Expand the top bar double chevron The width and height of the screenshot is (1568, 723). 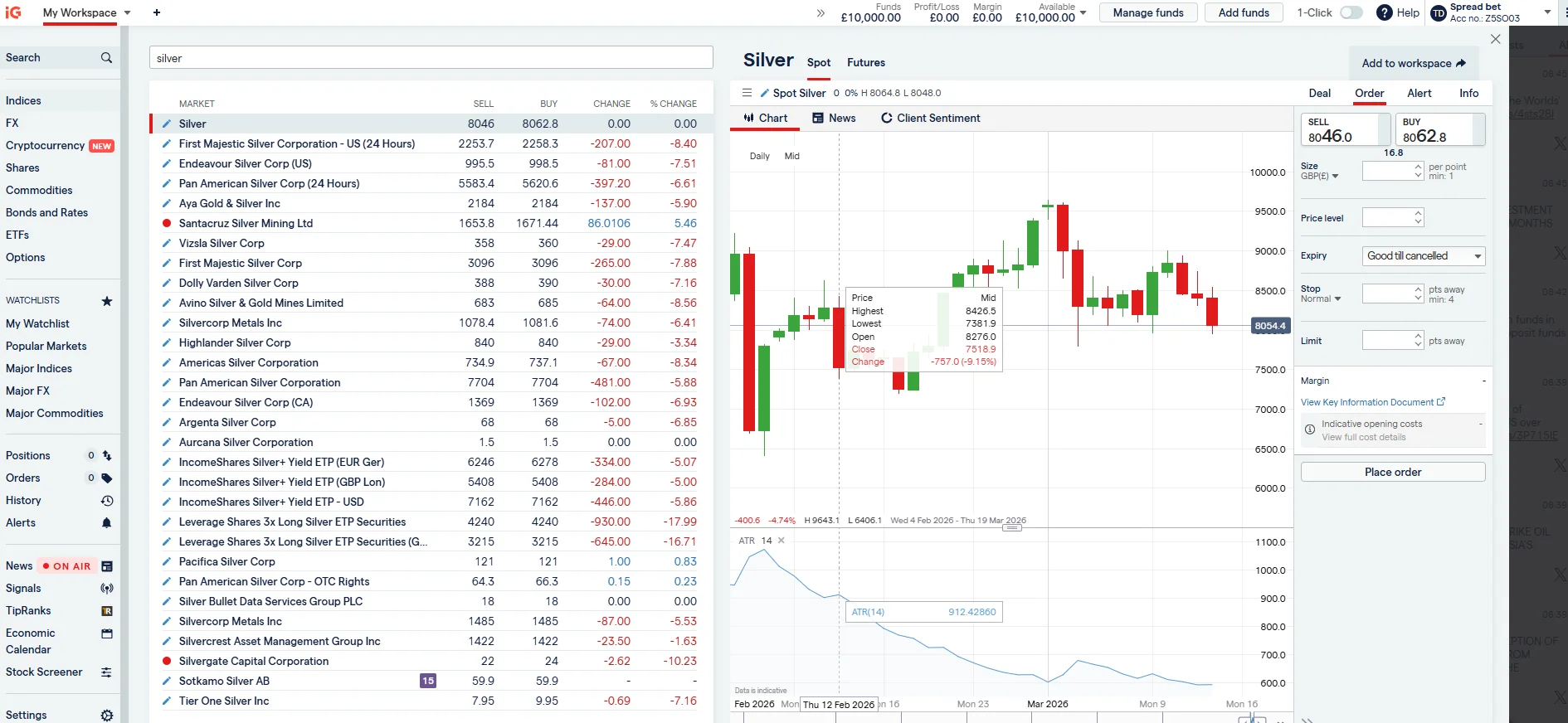click(821, 12)
